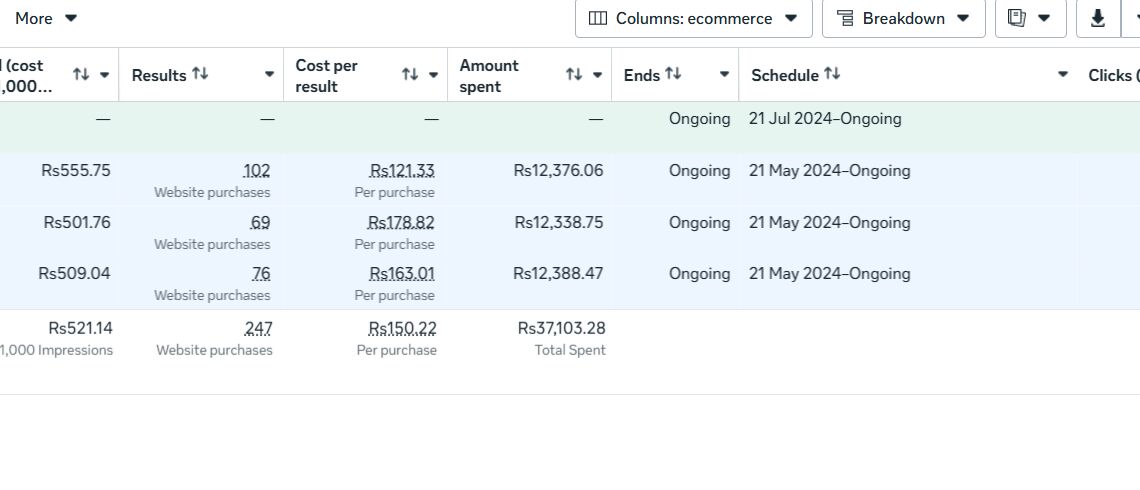
Task: Sort by Schedule column arrows
Action: (832, 74)
